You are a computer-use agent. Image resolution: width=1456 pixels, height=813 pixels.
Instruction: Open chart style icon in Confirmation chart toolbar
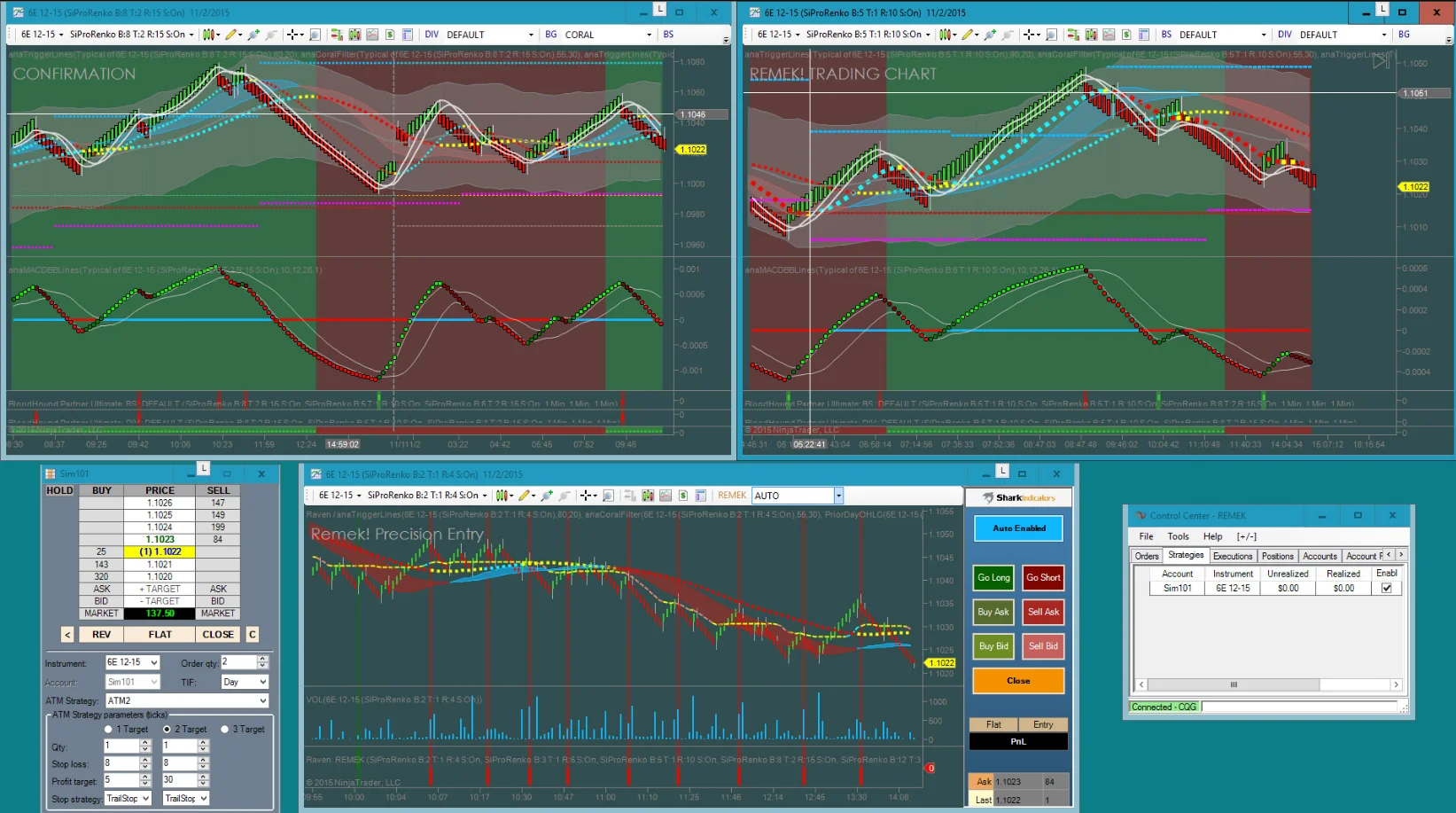(x=208, y=35)
